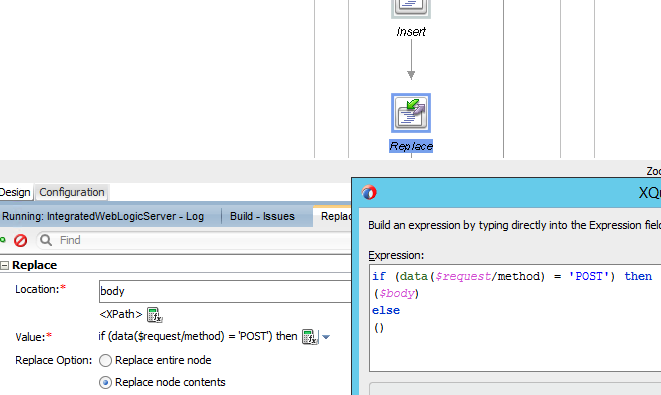The width and height of the screenshot is (661, 395).
Task: Select the Replace entire node option
Action: 105,360
